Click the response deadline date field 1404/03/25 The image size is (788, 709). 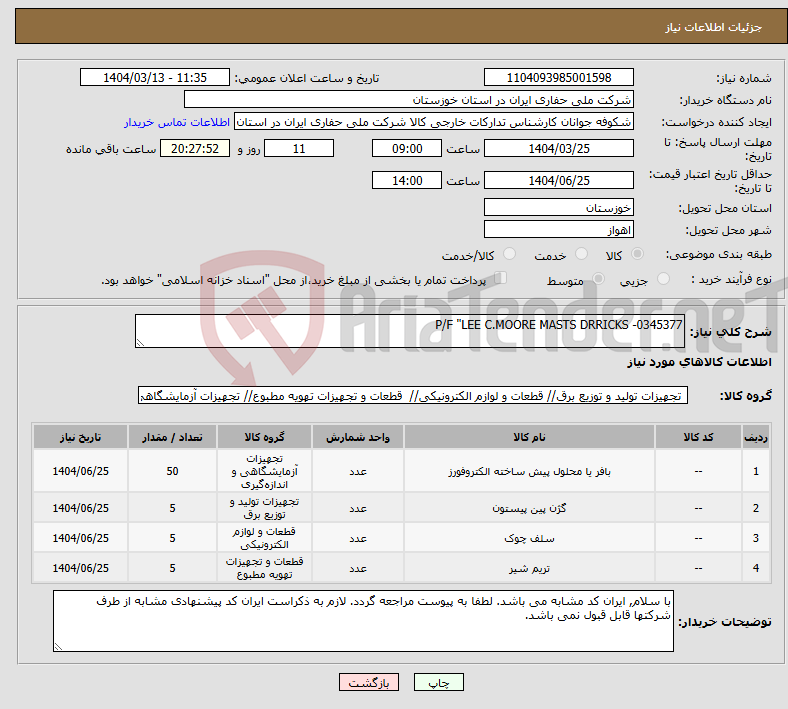pos(559,148)
